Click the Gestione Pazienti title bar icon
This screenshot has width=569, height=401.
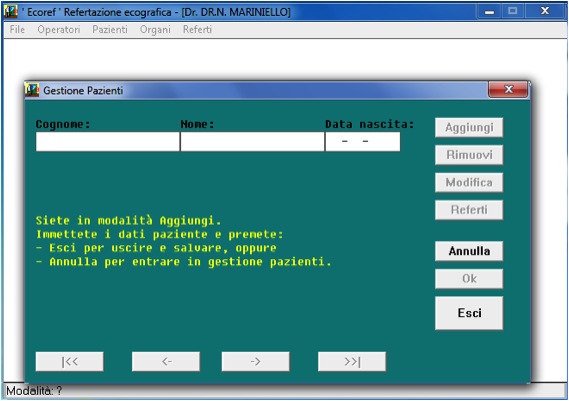(x=32, y=90)
